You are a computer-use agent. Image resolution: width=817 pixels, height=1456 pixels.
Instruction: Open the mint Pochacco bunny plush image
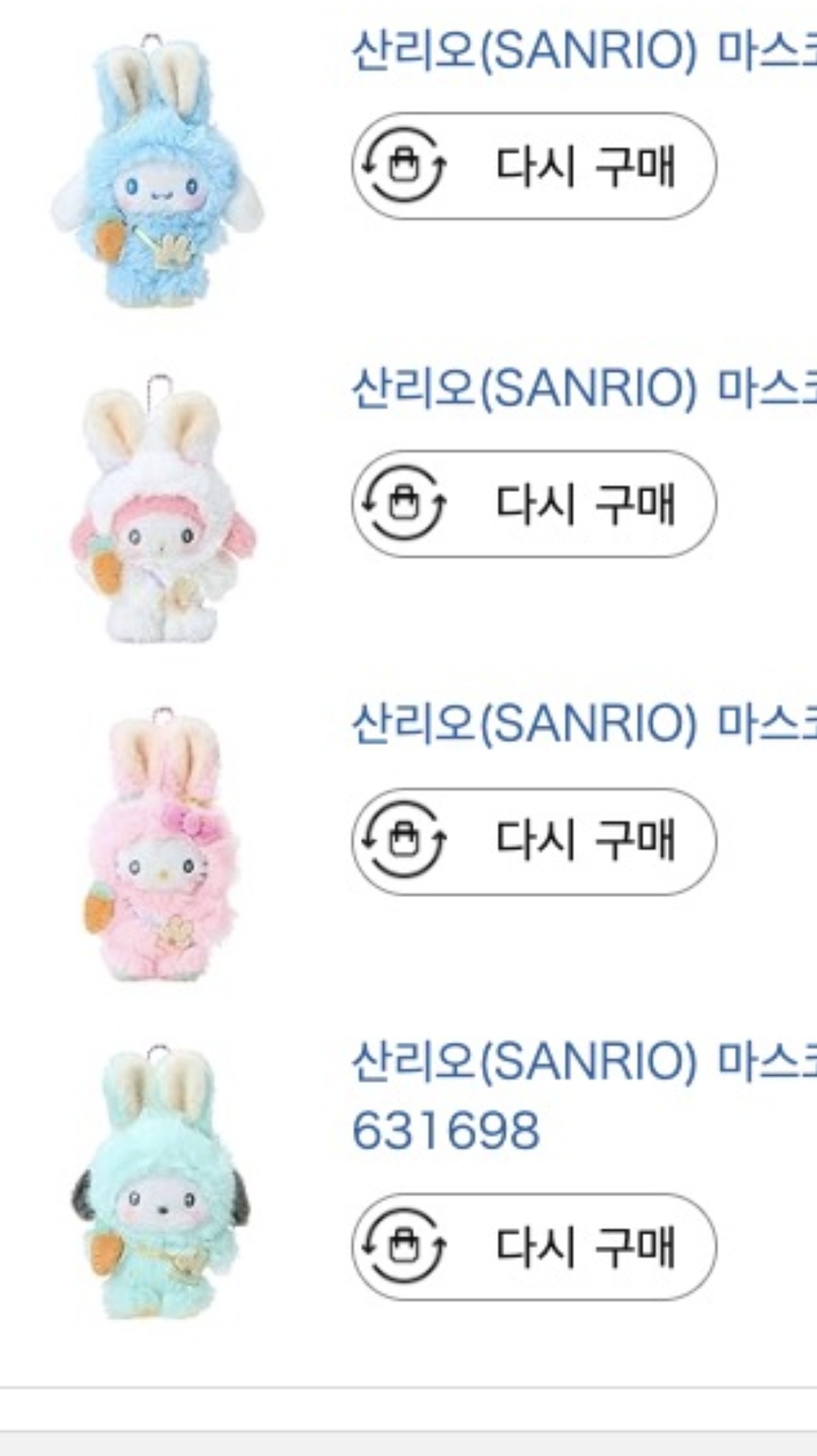point(160,1183)
